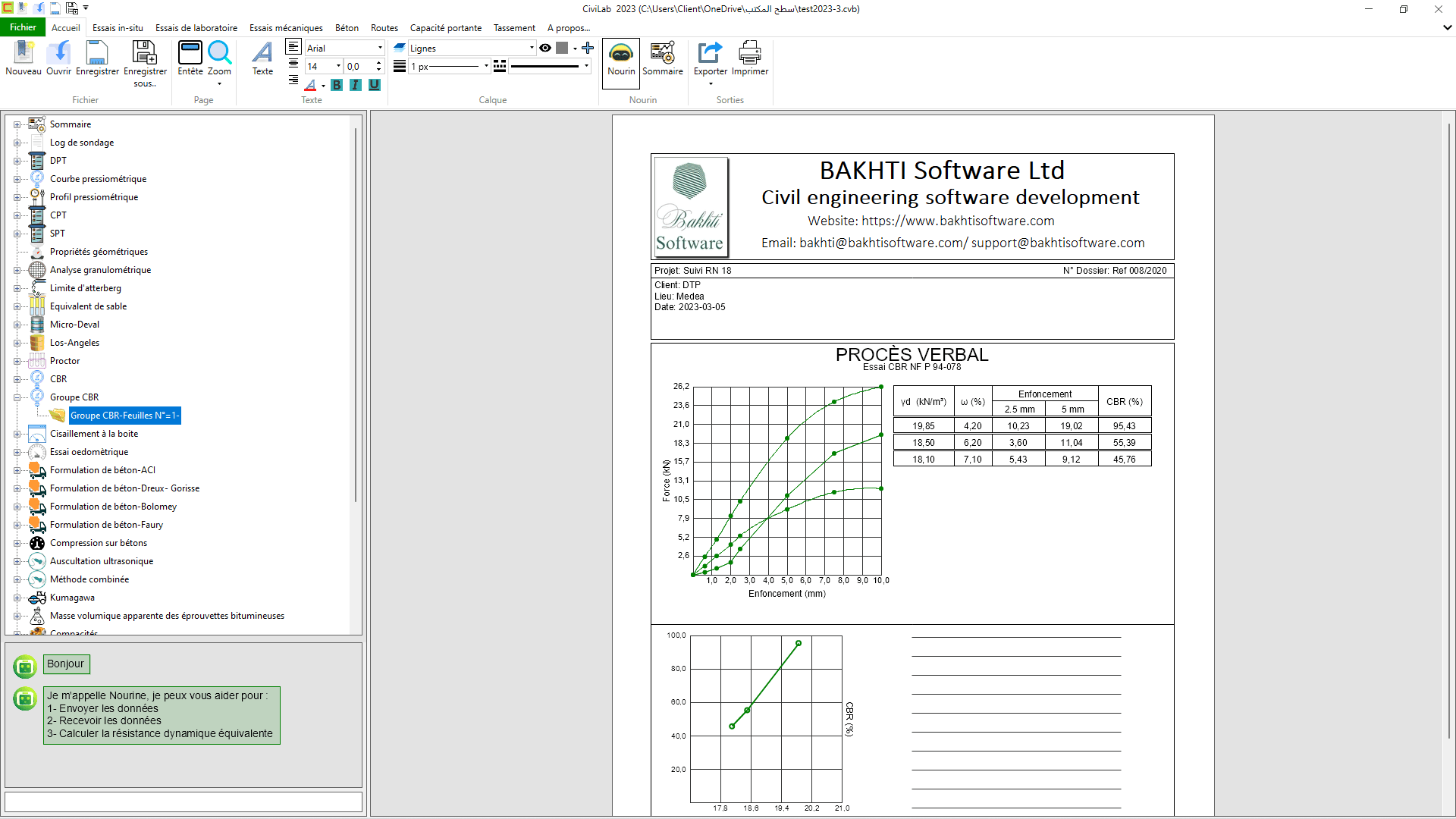Select Limite d'atterberg tree item
The height and width of the screenshot is (819, 1456).
[86, 288]
